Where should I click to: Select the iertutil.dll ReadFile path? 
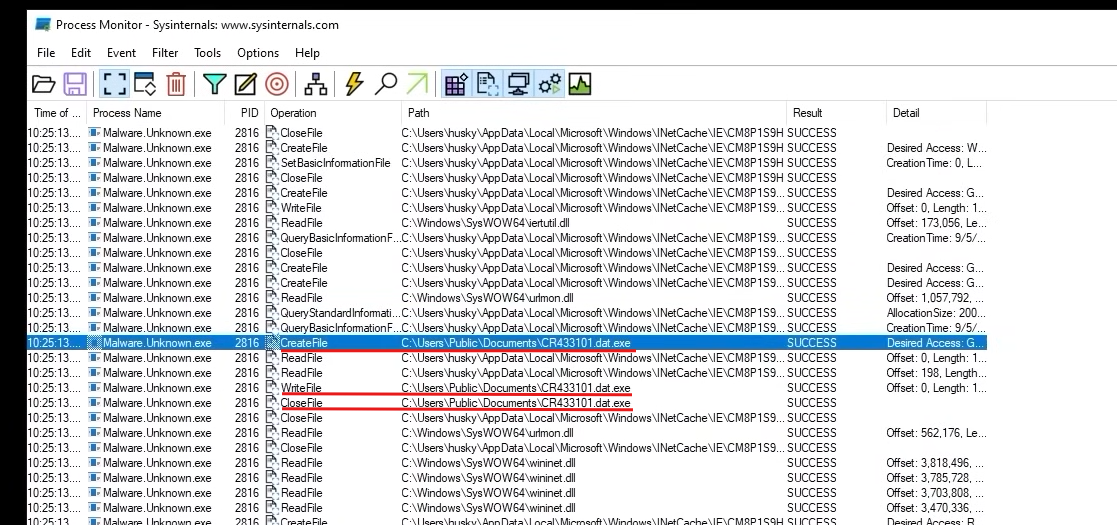pyautogui.click(x=485, y=223)
